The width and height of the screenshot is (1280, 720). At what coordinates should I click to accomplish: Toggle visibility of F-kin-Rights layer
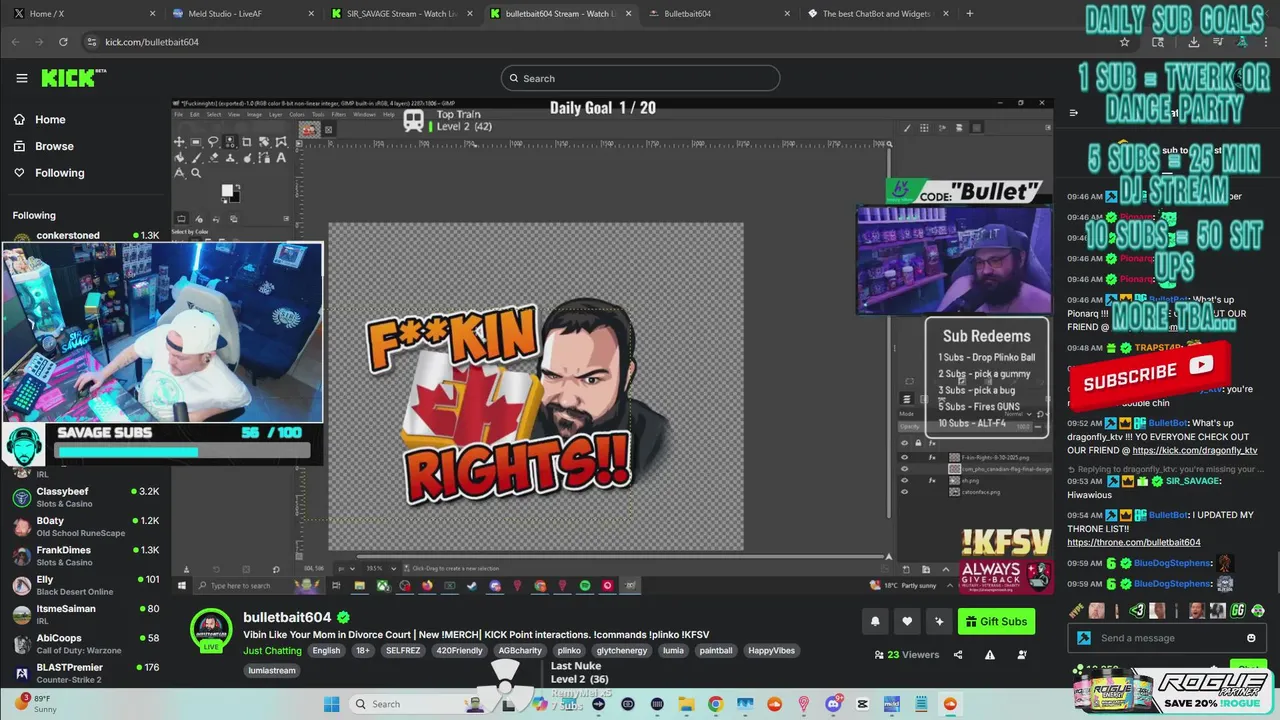pos(904,457)
